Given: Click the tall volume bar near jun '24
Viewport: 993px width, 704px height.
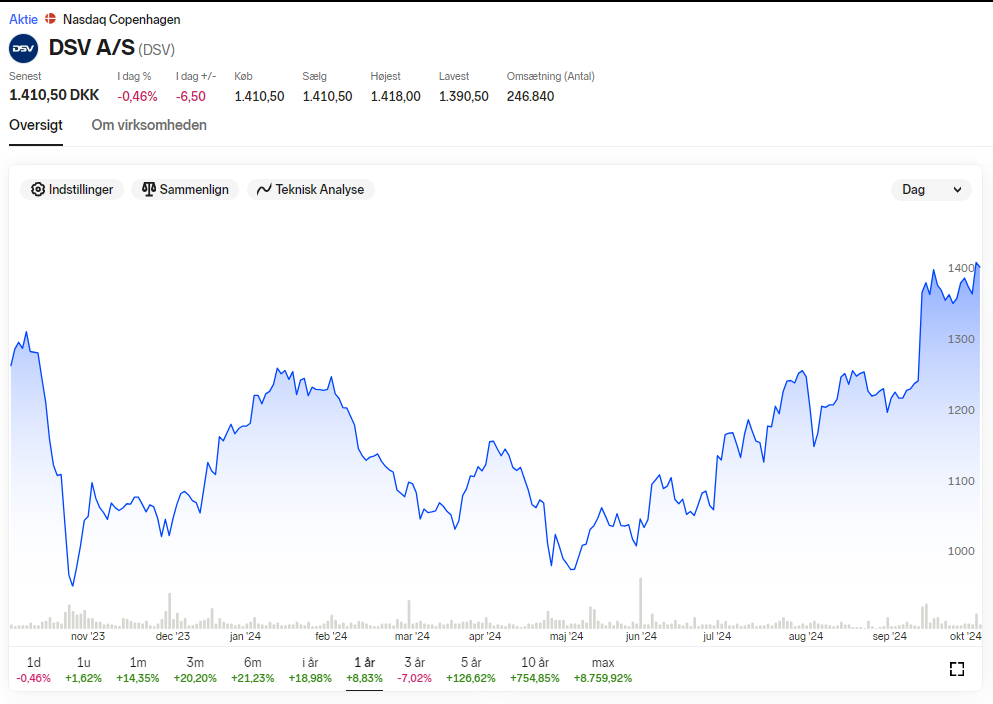Looking at the screenshot, I should [640, 603].
